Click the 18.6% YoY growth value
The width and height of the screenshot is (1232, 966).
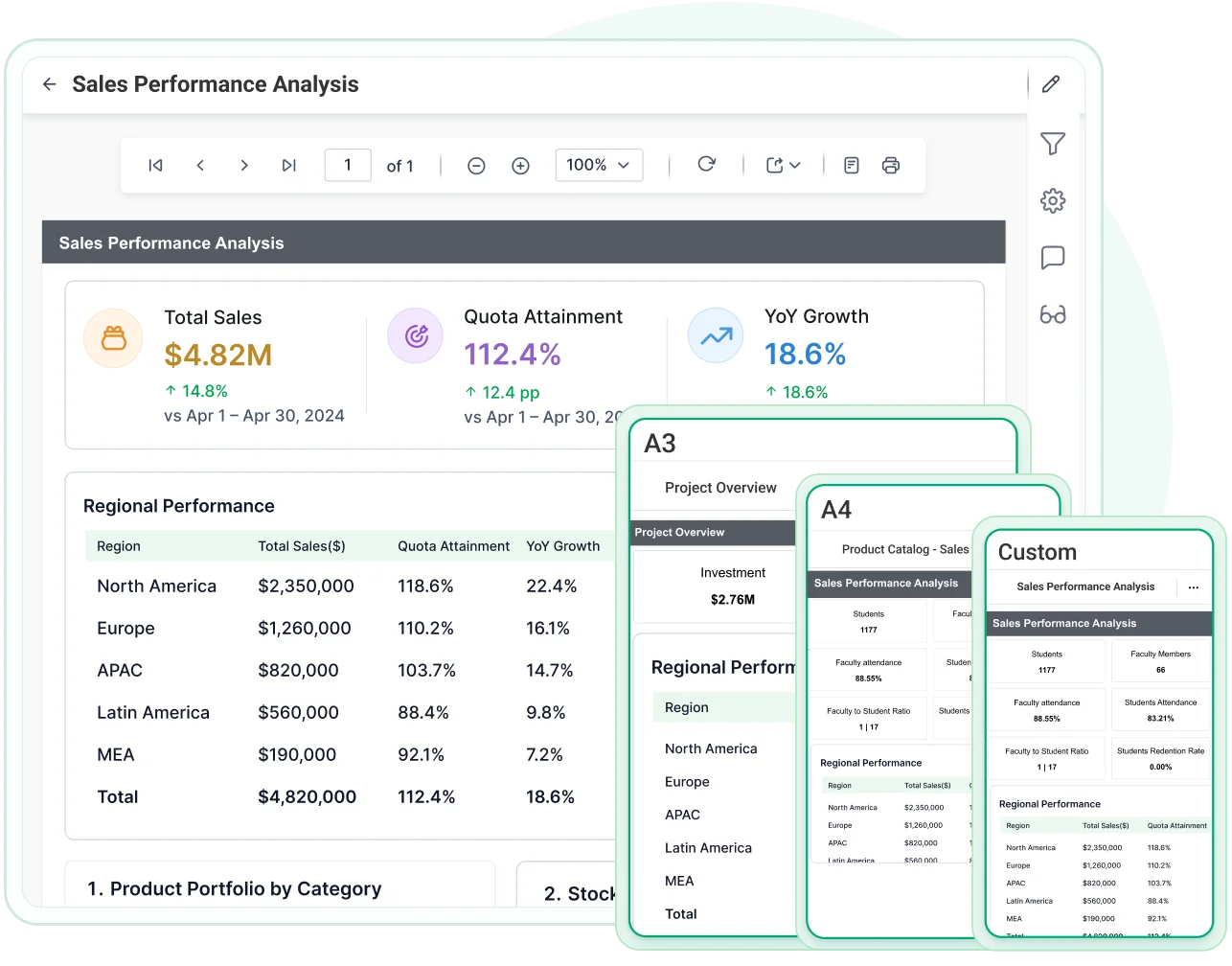pyautogui.click(x=806, y=355)
